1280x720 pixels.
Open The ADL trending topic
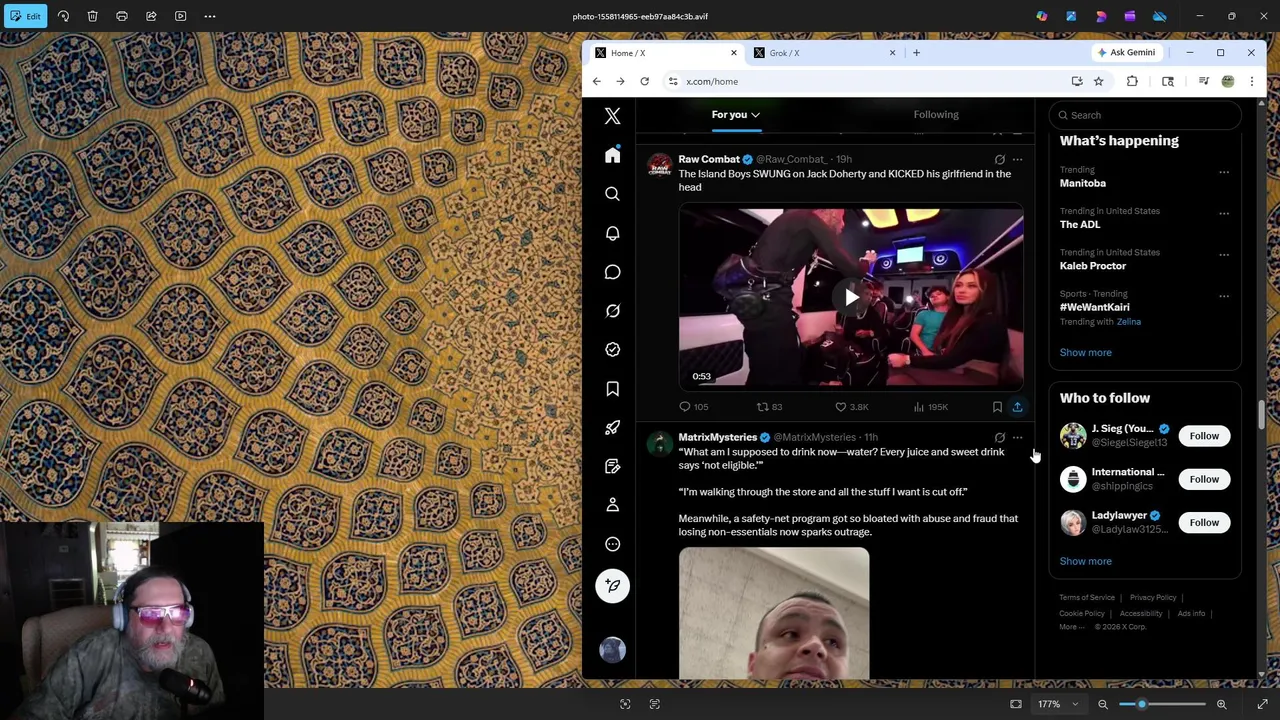point(1080,225)
